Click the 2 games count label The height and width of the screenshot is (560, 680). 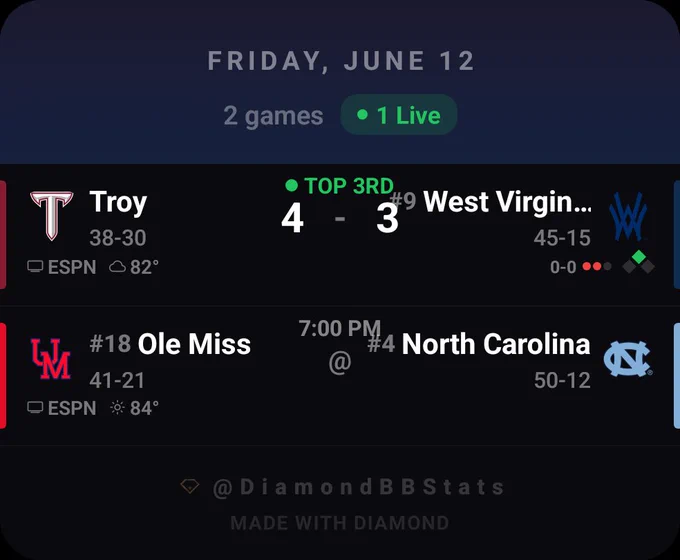tap(273, 115)
